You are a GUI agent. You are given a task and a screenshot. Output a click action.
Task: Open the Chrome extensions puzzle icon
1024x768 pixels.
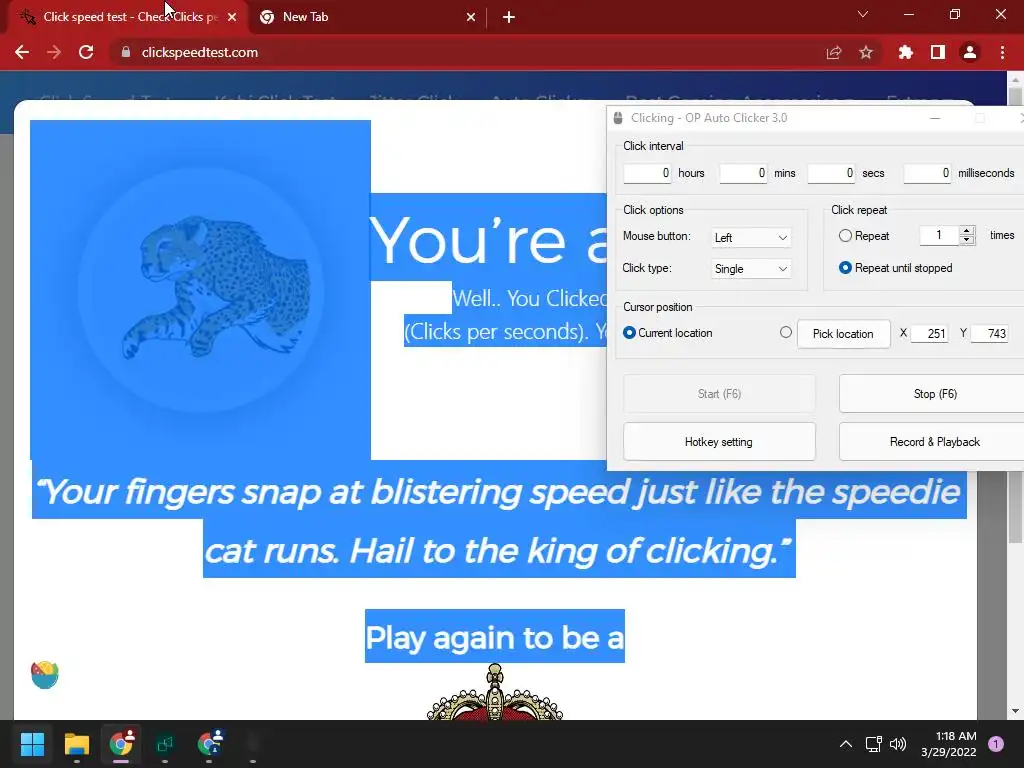(x=906, y=52)
